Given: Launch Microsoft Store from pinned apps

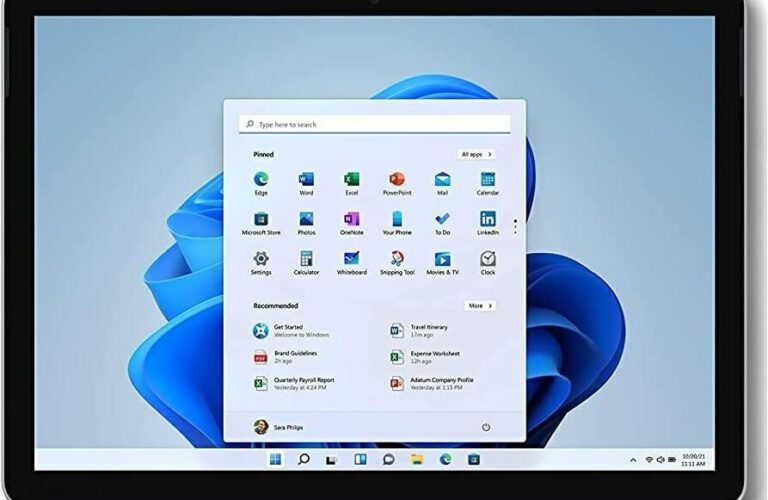Looking at the screenshot, I should (261, 223).
